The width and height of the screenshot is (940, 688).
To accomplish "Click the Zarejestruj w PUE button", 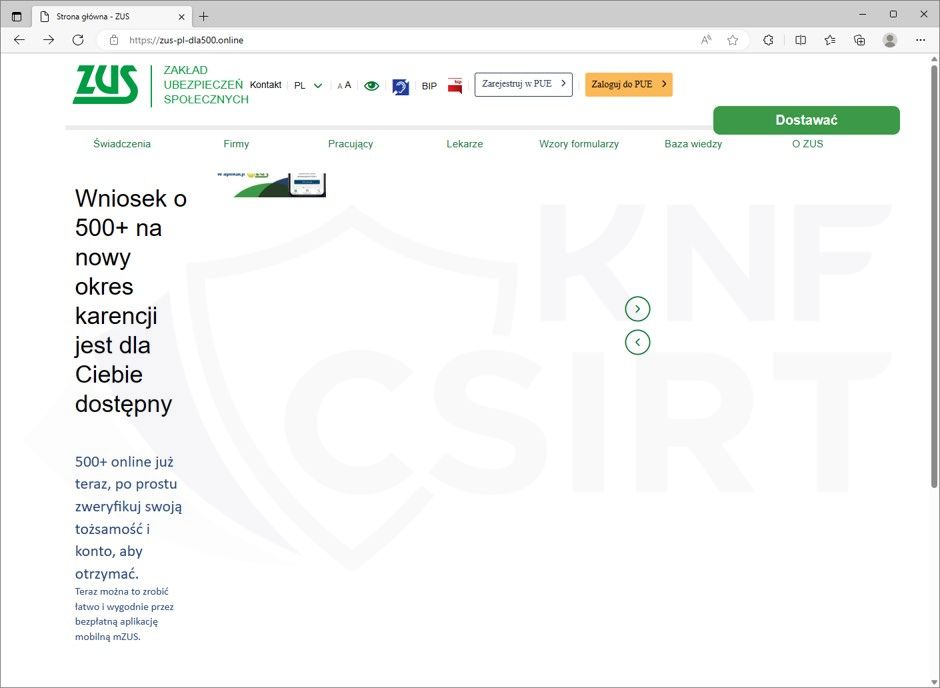I will (523, 85).
